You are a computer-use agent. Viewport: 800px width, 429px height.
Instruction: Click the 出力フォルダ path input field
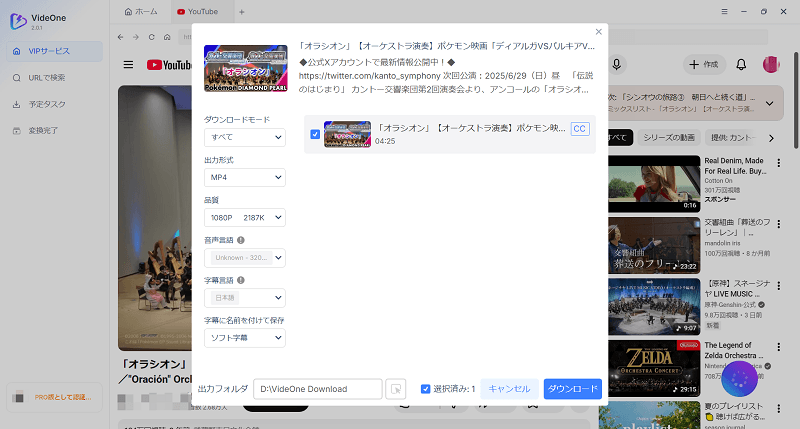pos(318,389)
